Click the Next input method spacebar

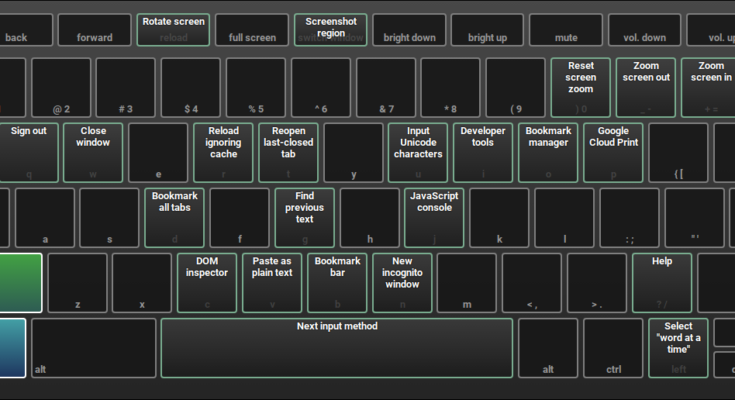click(x=337, y=347)
